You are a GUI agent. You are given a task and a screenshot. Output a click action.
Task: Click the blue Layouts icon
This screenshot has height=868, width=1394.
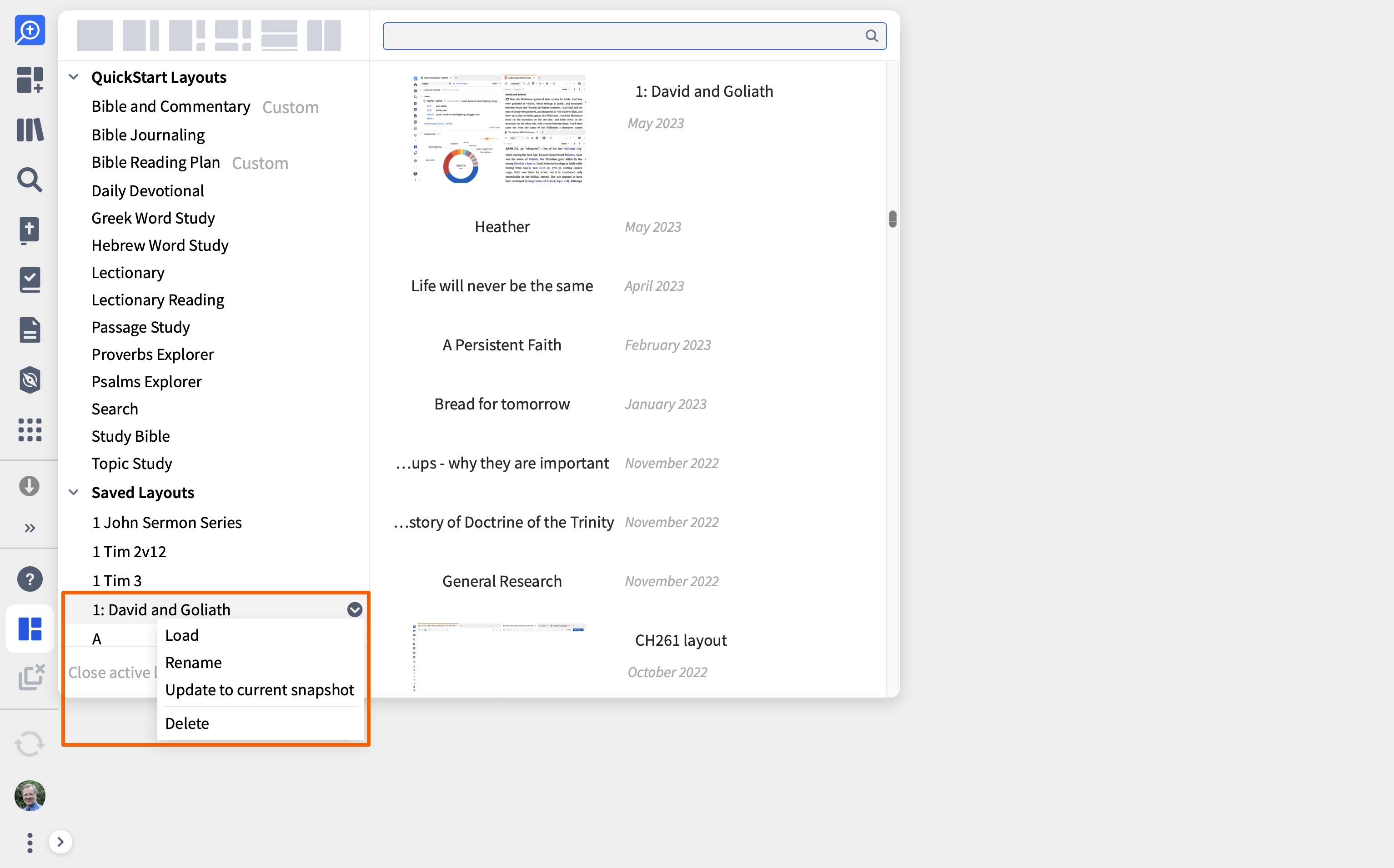tap(30, 629)
